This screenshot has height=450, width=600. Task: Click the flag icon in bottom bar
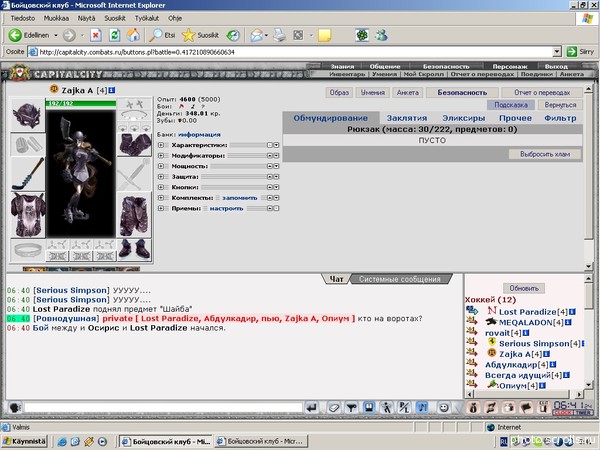(x=526, y=408)
